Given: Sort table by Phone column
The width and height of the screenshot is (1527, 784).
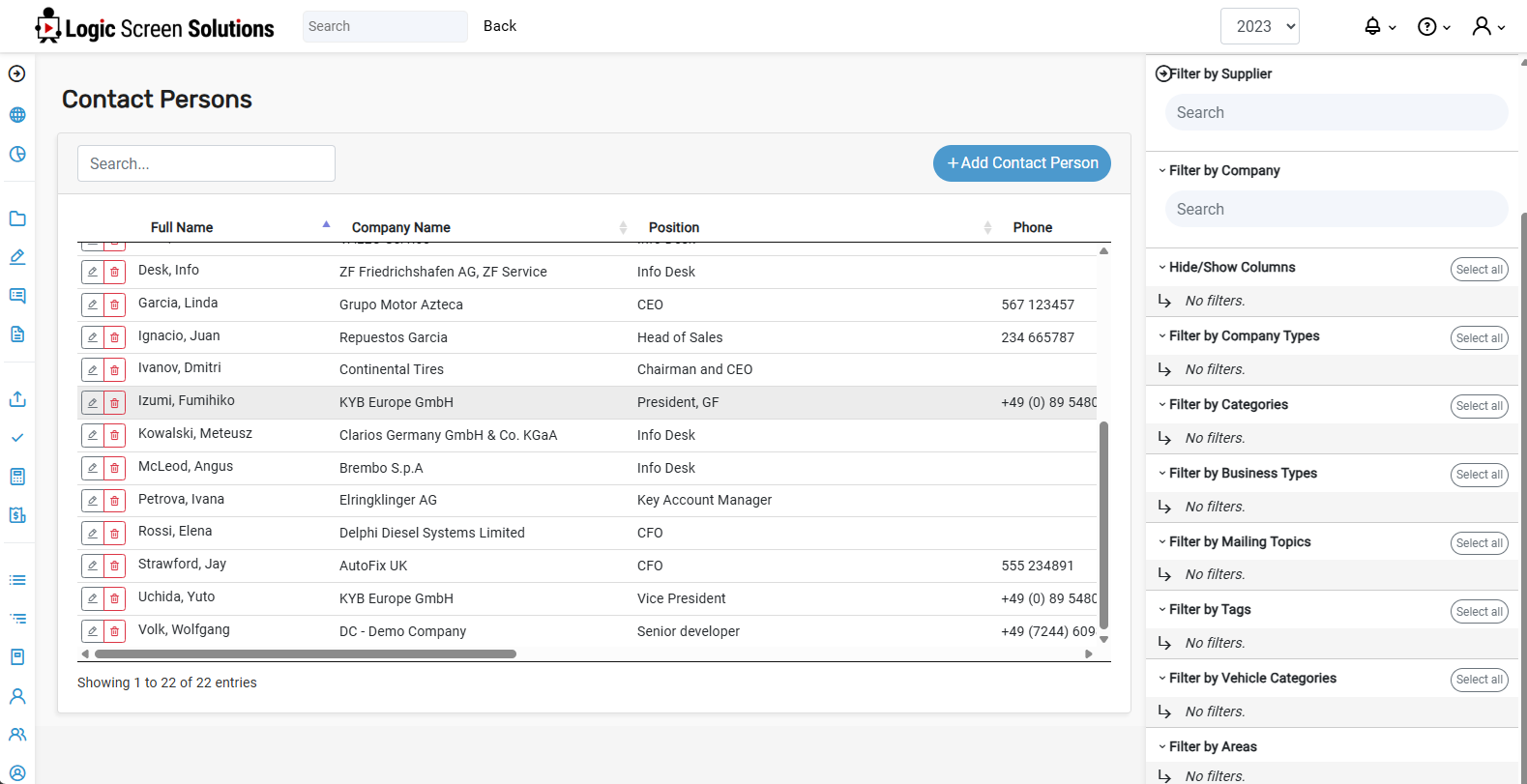Looking at the screenshot, I should click(x=1033, y=227).
